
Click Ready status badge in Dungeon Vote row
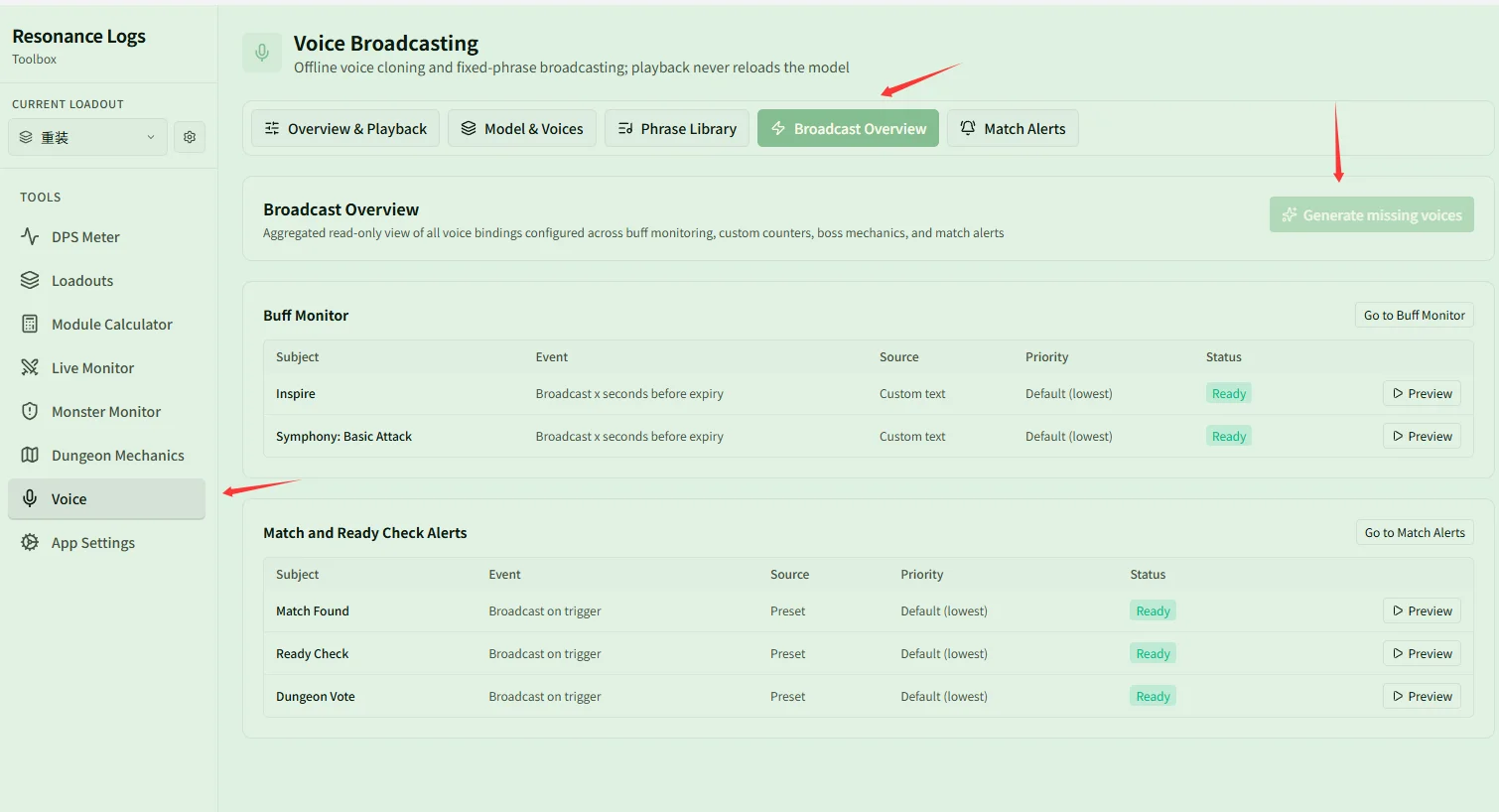click(1153, 696)
